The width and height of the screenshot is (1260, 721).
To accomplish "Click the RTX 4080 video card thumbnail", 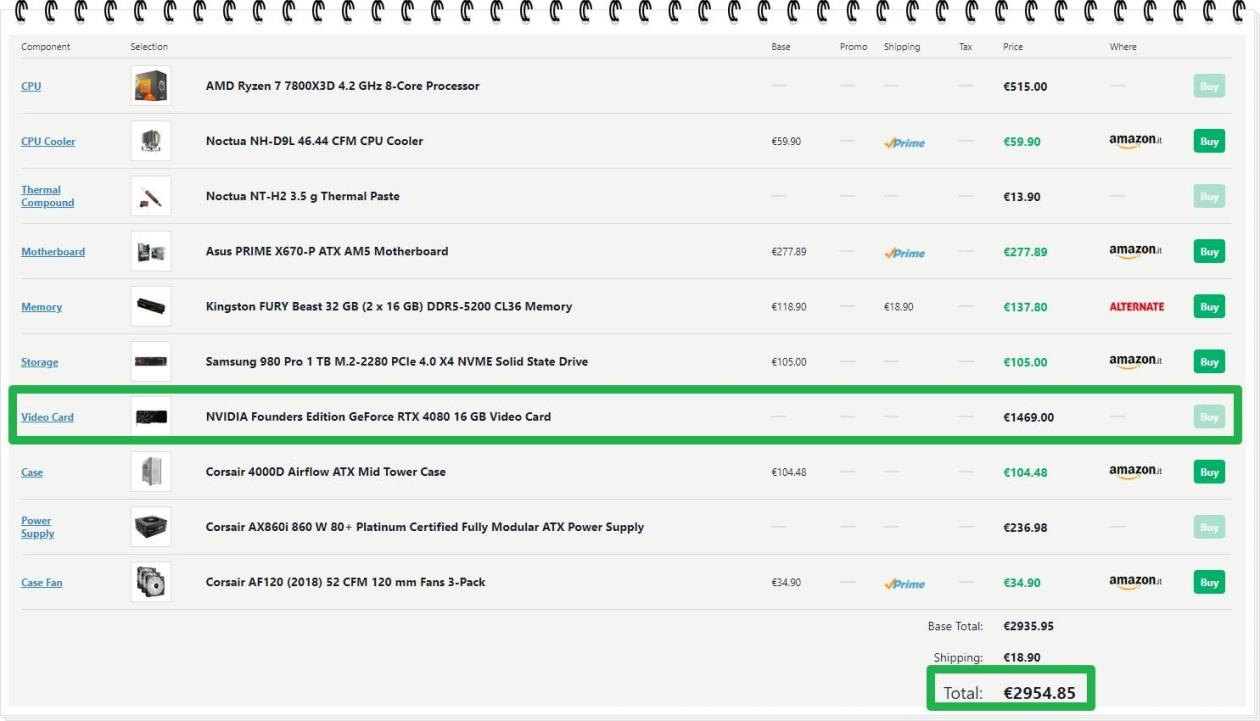I will 151,417.
